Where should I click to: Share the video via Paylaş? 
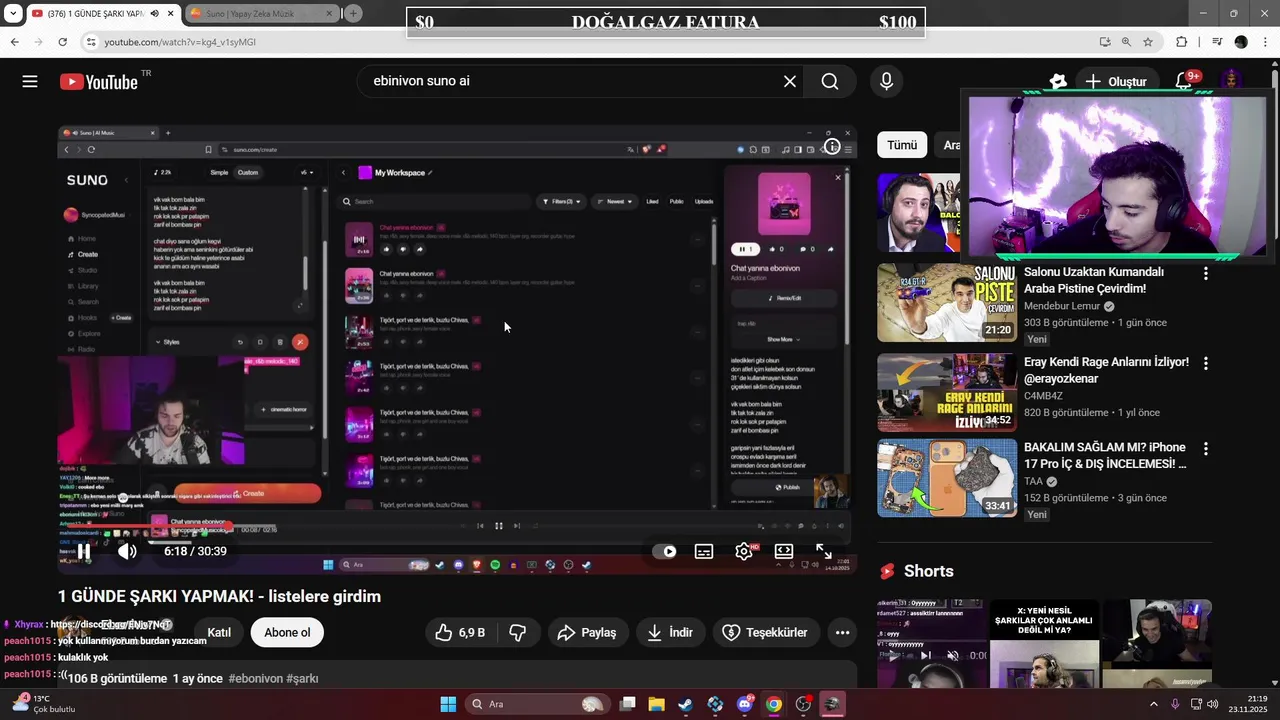tap(587, 632)
